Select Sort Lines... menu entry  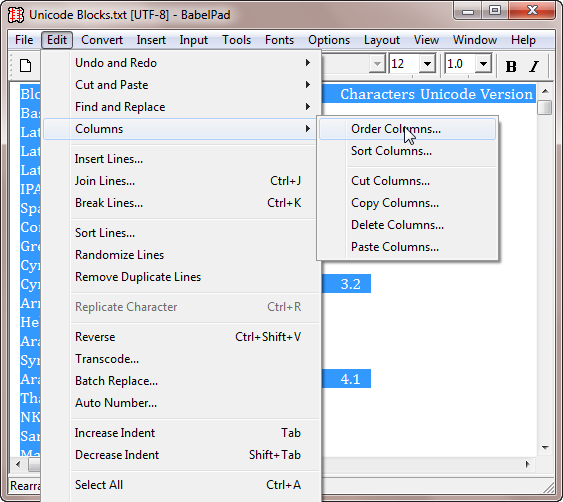[x=181, y=233]
